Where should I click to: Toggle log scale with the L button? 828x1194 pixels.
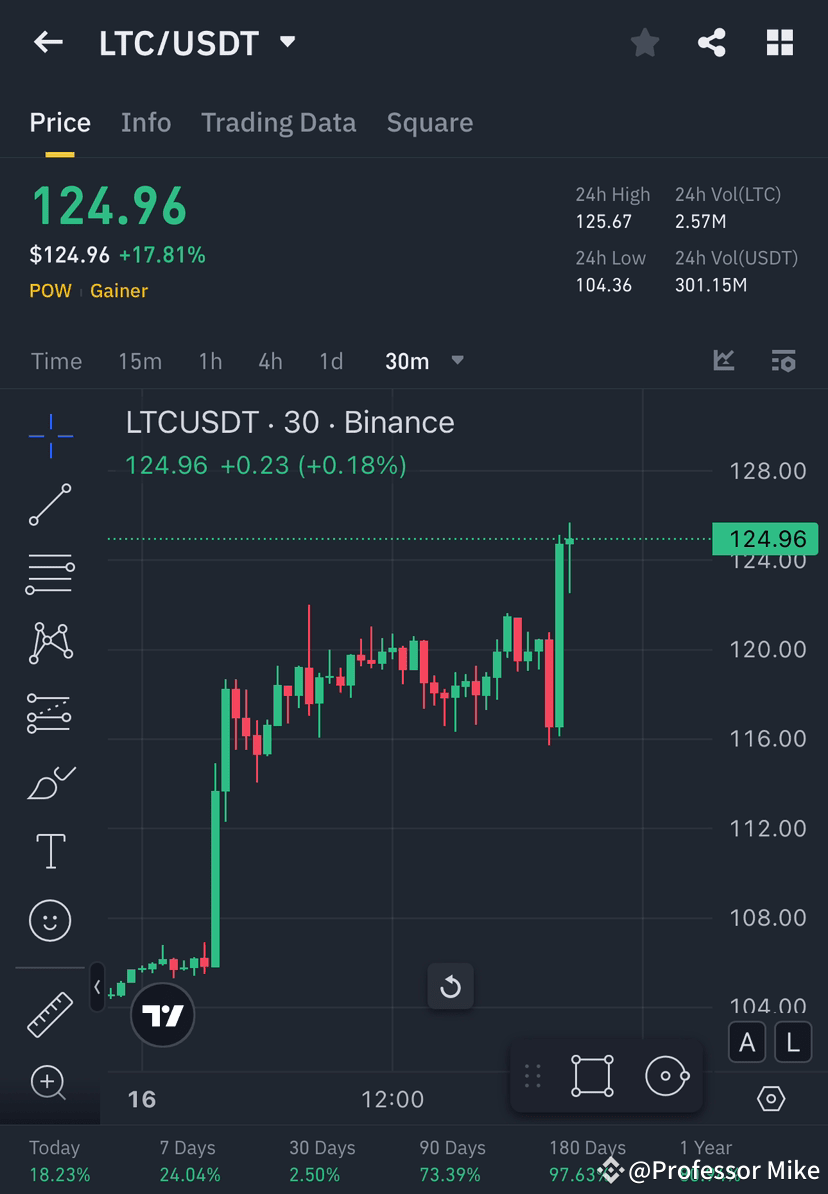(791, 1042)
